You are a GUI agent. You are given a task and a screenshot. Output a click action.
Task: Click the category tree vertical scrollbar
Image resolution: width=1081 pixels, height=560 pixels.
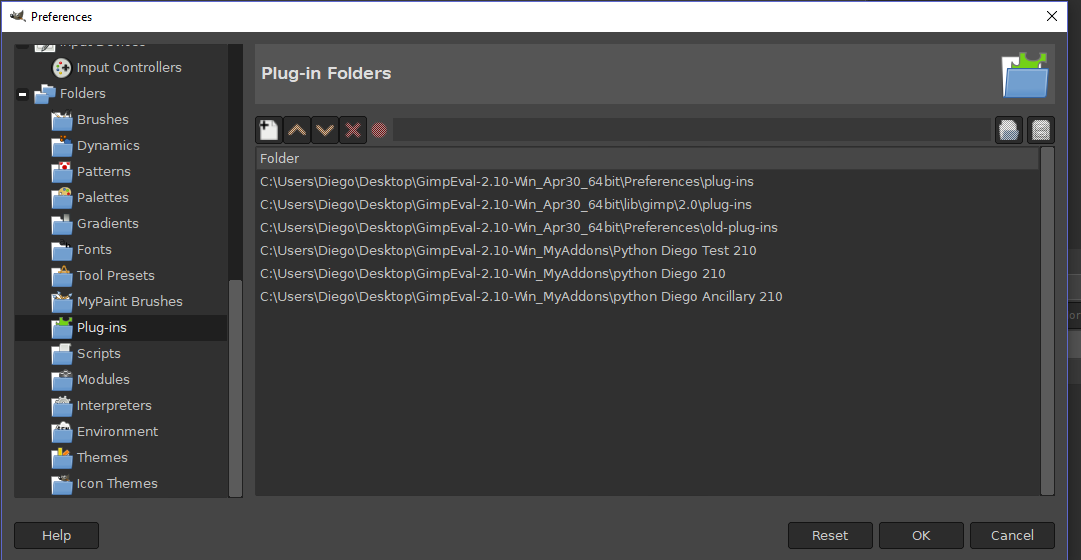tap(235, 388)
